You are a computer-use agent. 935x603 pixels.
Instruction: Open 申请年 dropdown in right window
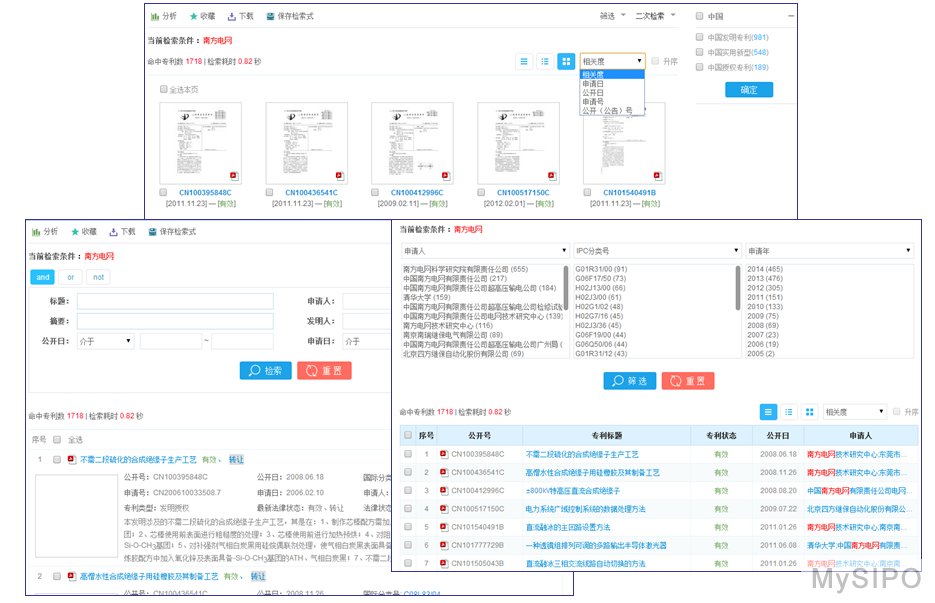[829, 251]
